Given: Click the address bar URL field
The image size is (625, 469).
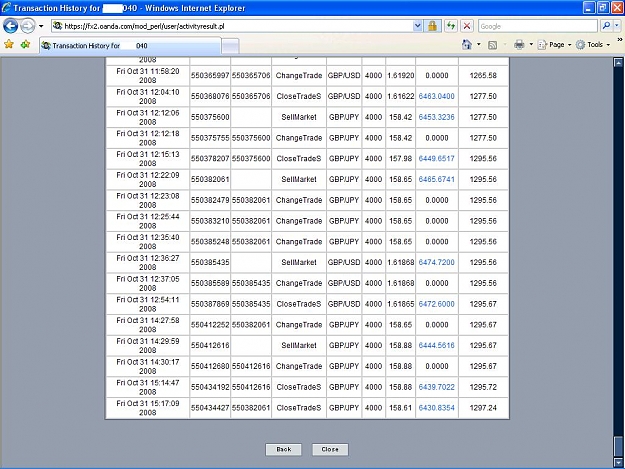Looking at the screenshot, I should coord(232,26).
